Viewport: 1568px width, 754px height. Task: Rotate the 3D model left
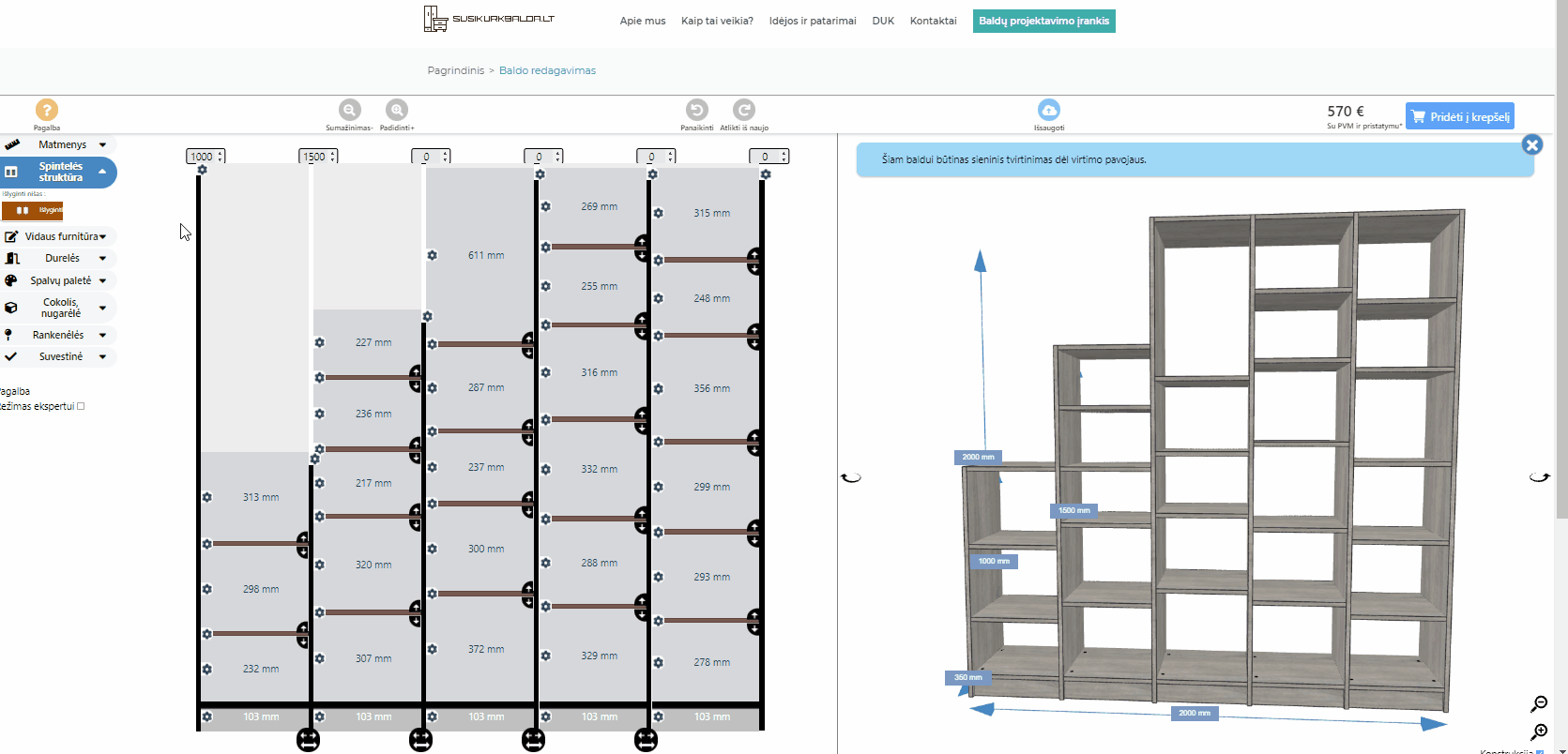click(x=851, y=477)
